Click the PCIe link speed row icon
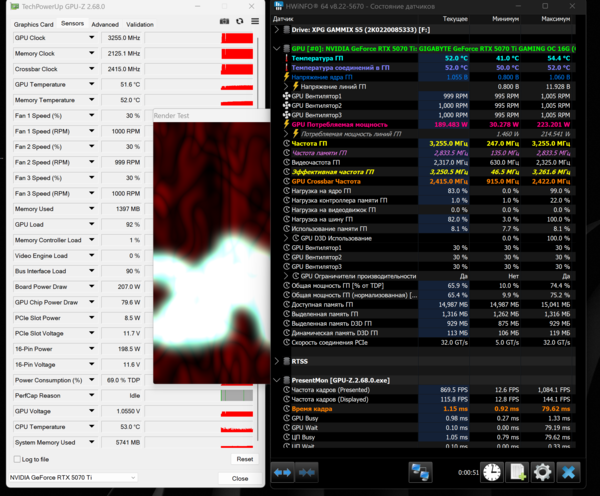 tap(286, 343)
